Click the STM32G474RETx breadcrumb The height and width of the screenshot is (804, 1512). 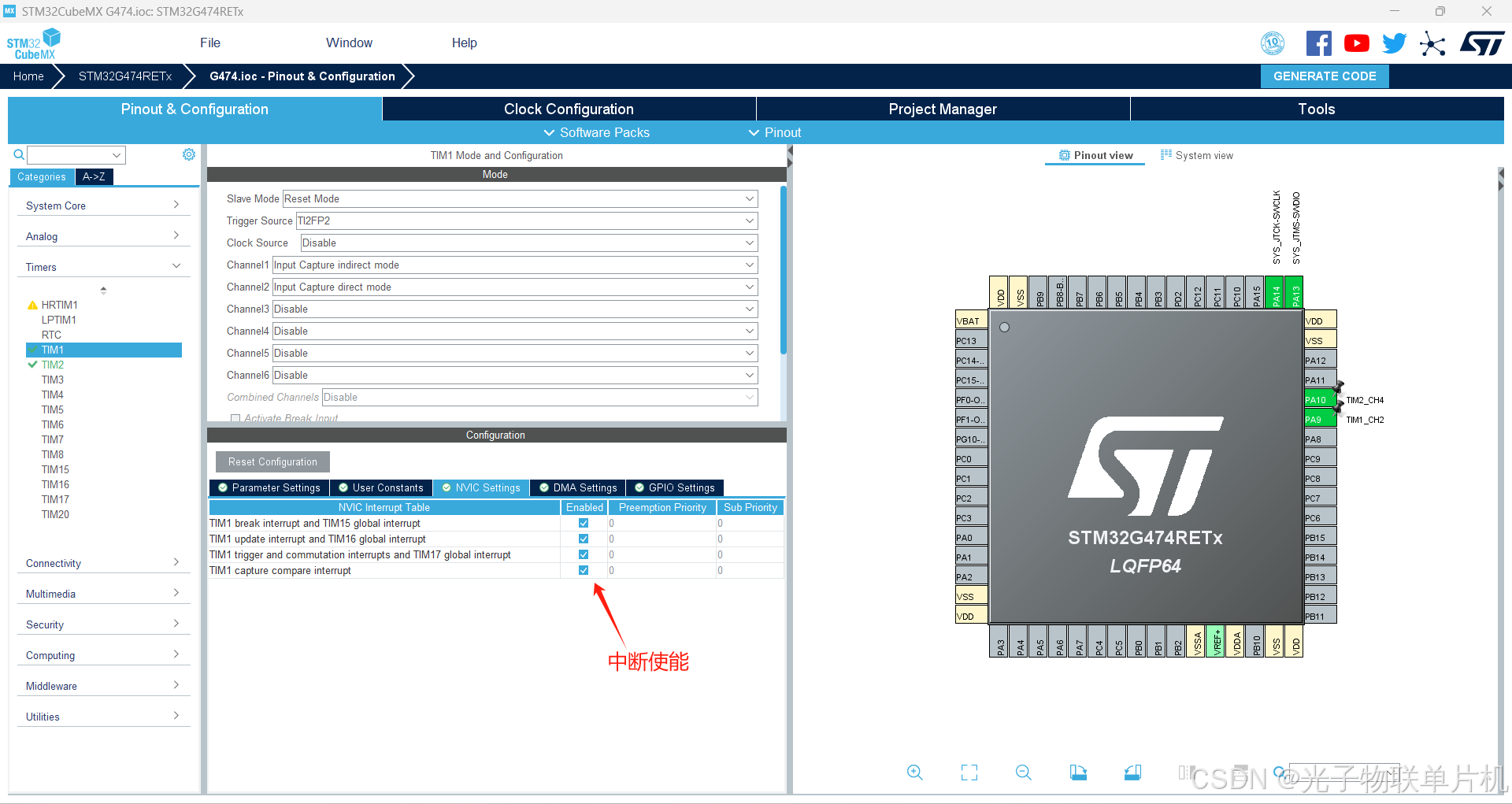pyautogui.click(x=125, y=76)
